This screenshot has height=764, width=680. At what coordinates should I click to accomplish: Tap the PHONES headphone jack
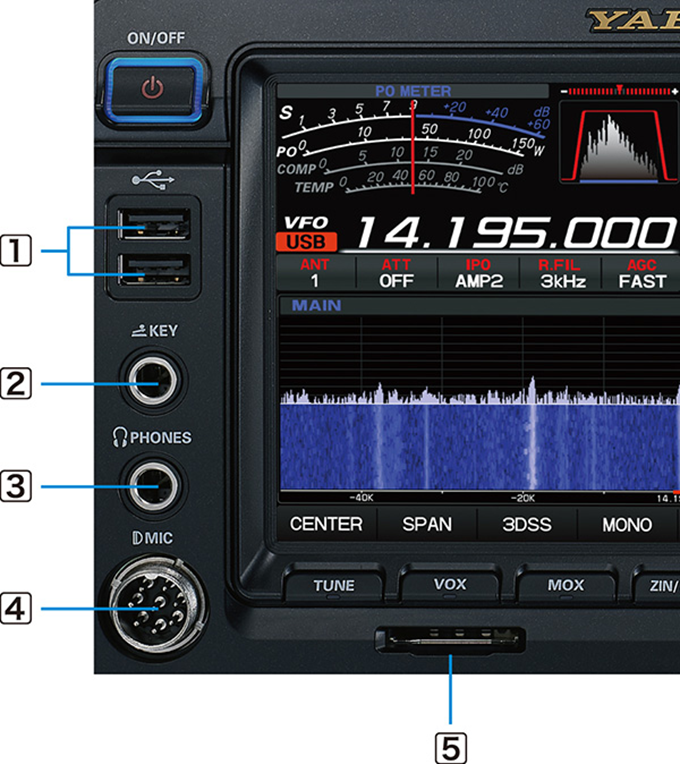[153, 485]
